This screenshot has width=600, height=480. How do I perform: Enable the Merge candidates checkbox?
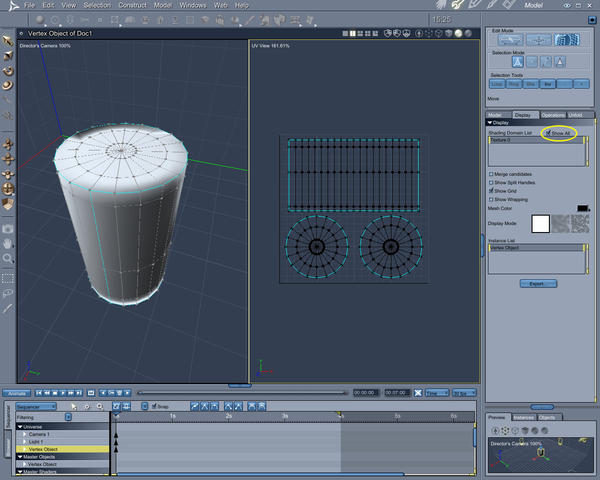(x=490, y=174)
